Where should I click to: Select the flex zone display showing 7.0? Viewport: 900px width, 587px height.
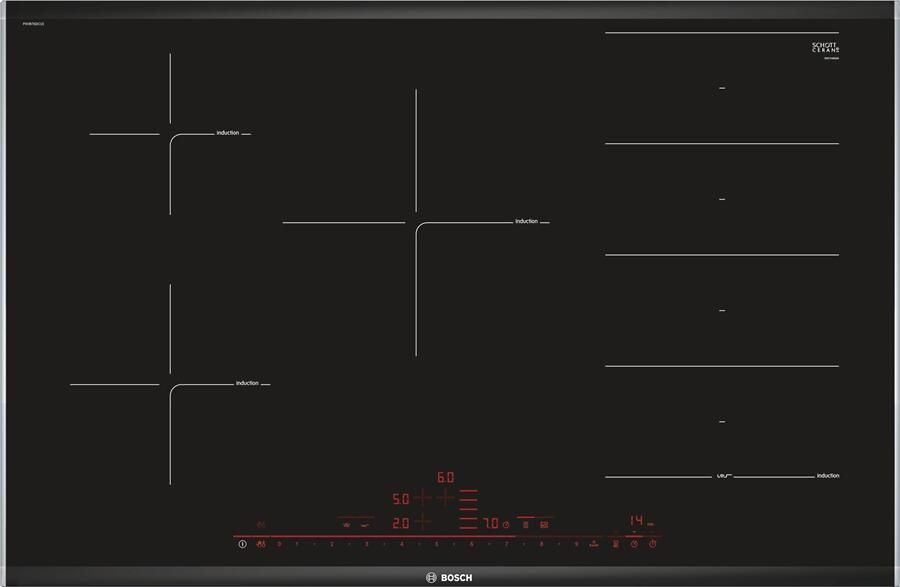[490, 522]
